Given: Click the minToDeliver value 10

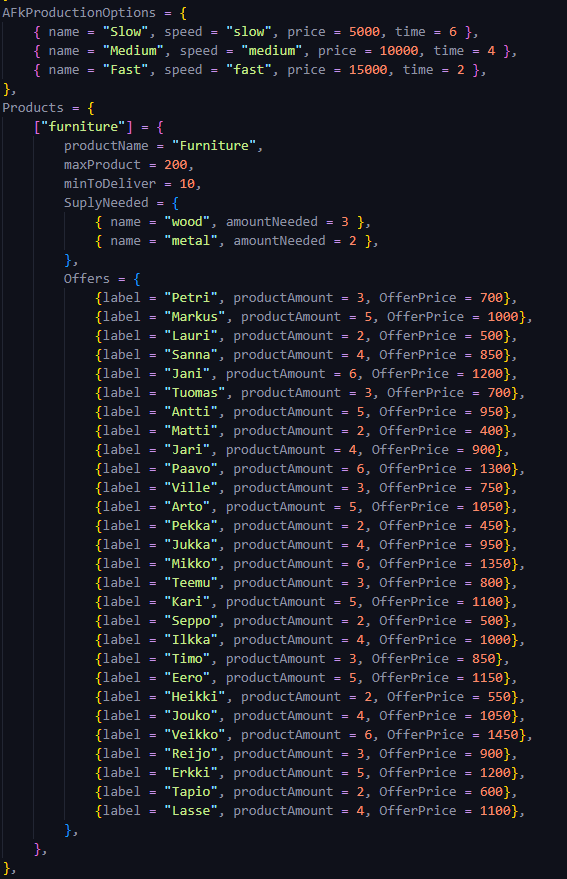Looking at the screenshot, I should pos(187,184).
